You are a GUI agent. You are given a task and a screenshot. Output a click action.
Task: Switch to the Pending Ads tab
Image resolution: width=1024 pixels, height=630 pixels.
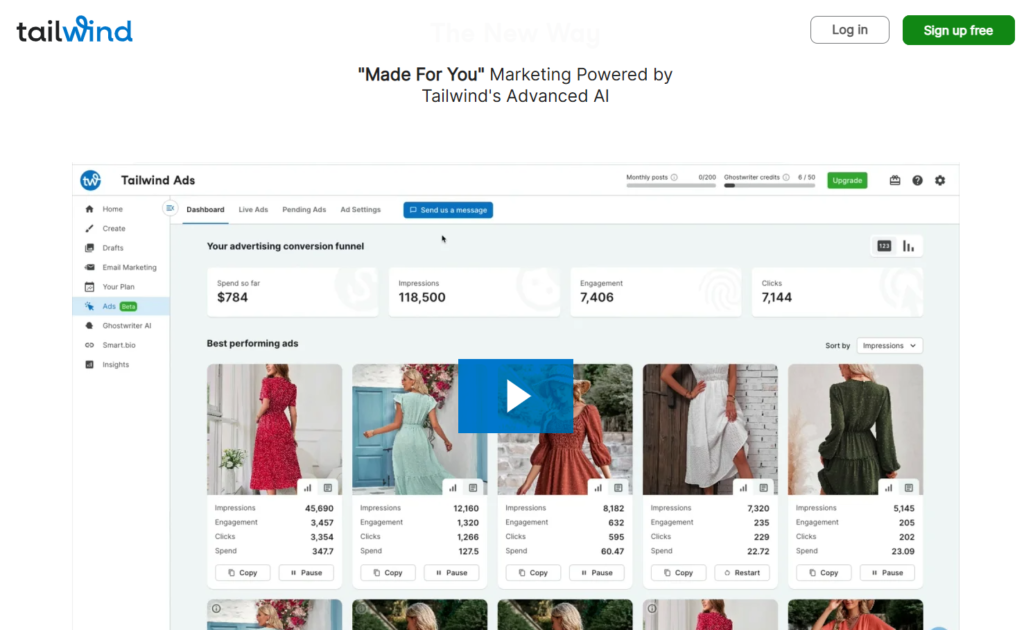304,210
